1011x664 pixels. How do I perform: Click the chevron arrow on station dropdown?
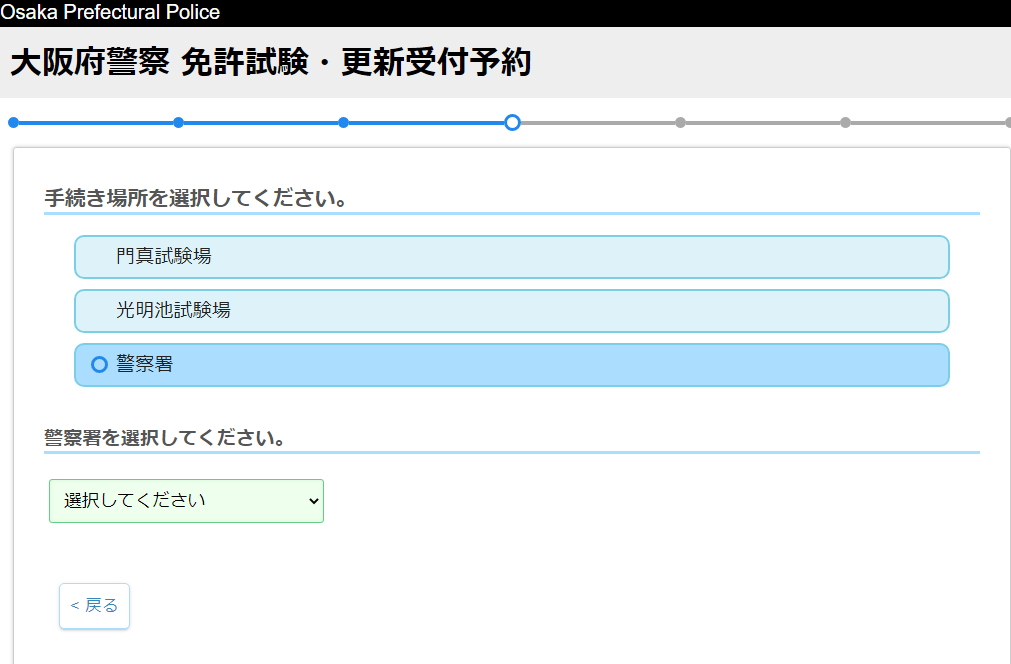[x=314, y=501]
